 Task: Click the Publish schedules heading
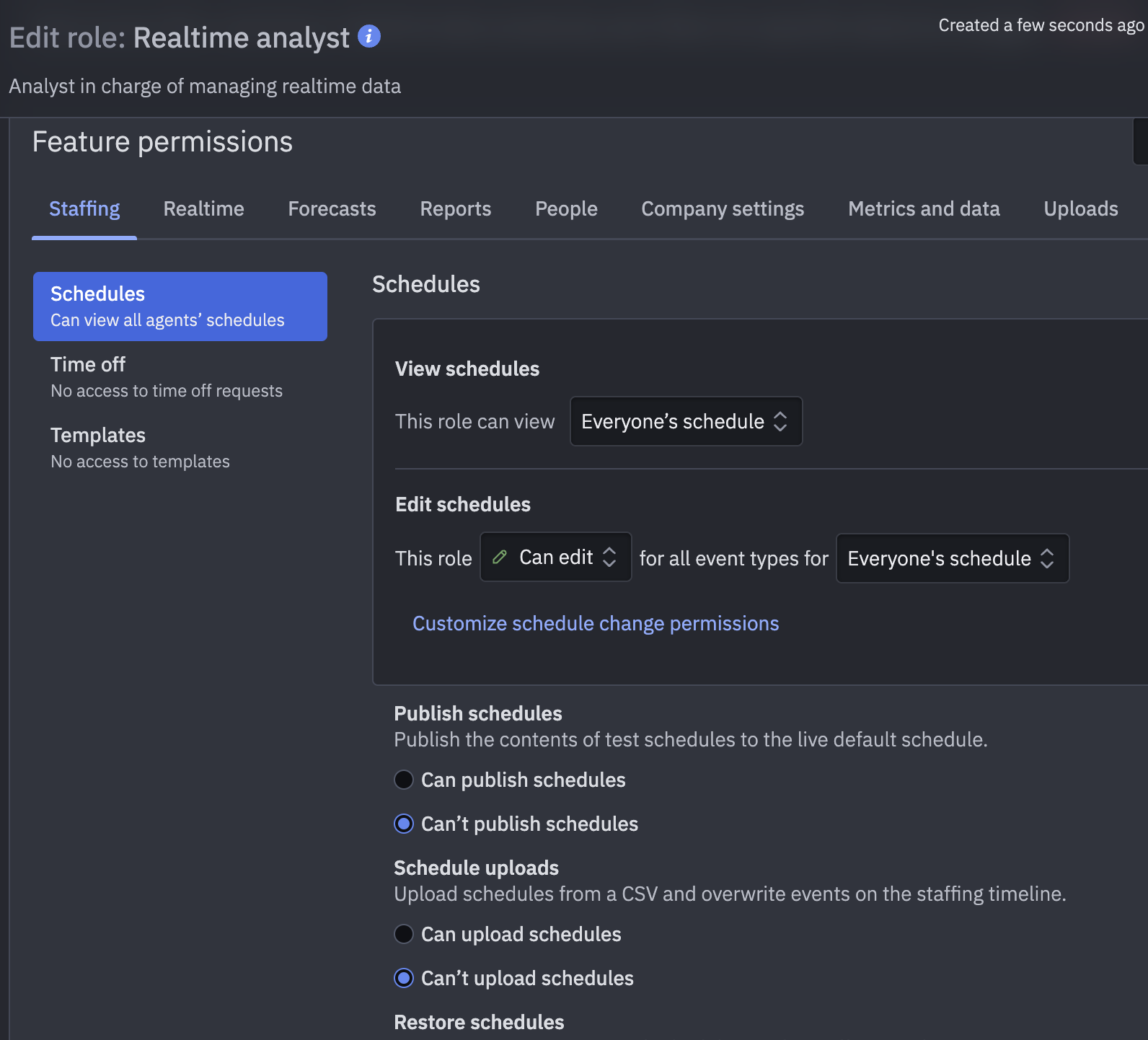pyautogui.click(x=478, y=713)
